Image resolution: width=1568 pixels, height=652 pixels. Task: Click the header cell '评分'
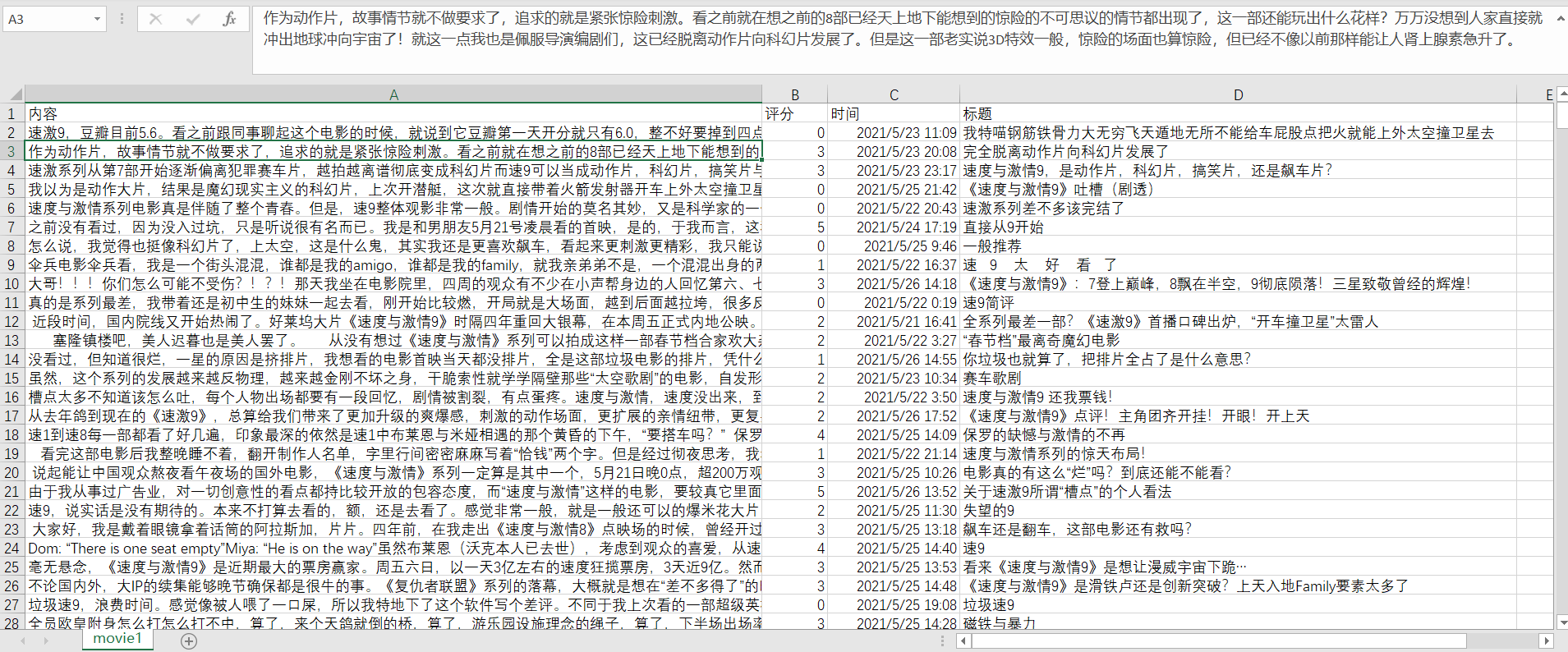pyautogui.click(x=794, y=114)
